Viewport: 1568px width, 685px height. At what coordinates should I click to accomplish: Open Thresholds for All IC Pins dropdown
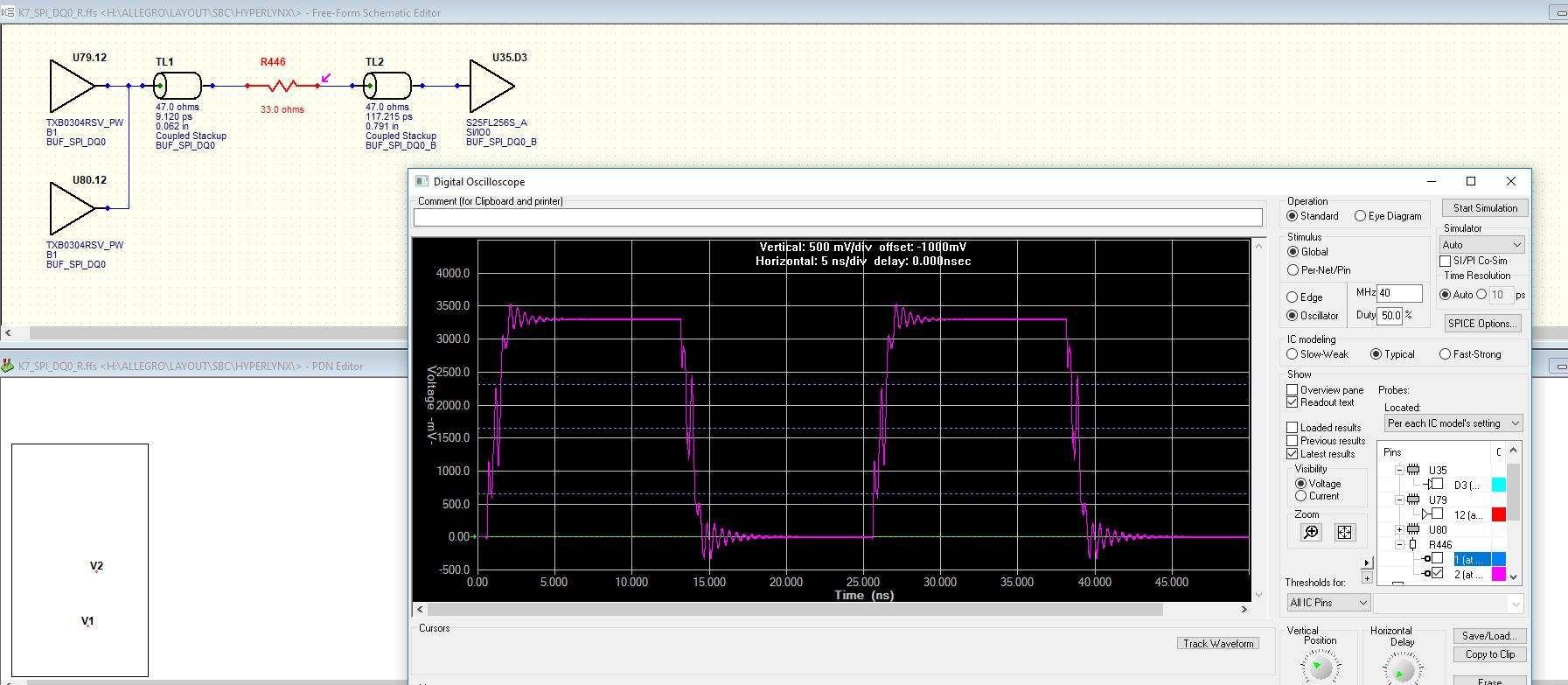(x=1328, y=603)
